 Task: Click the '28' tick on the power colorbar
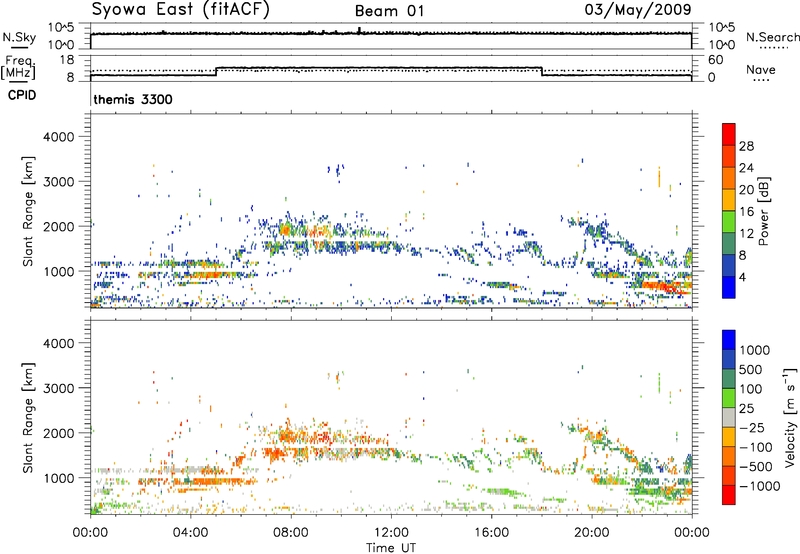pyautogui.click(x=746, y=146)
